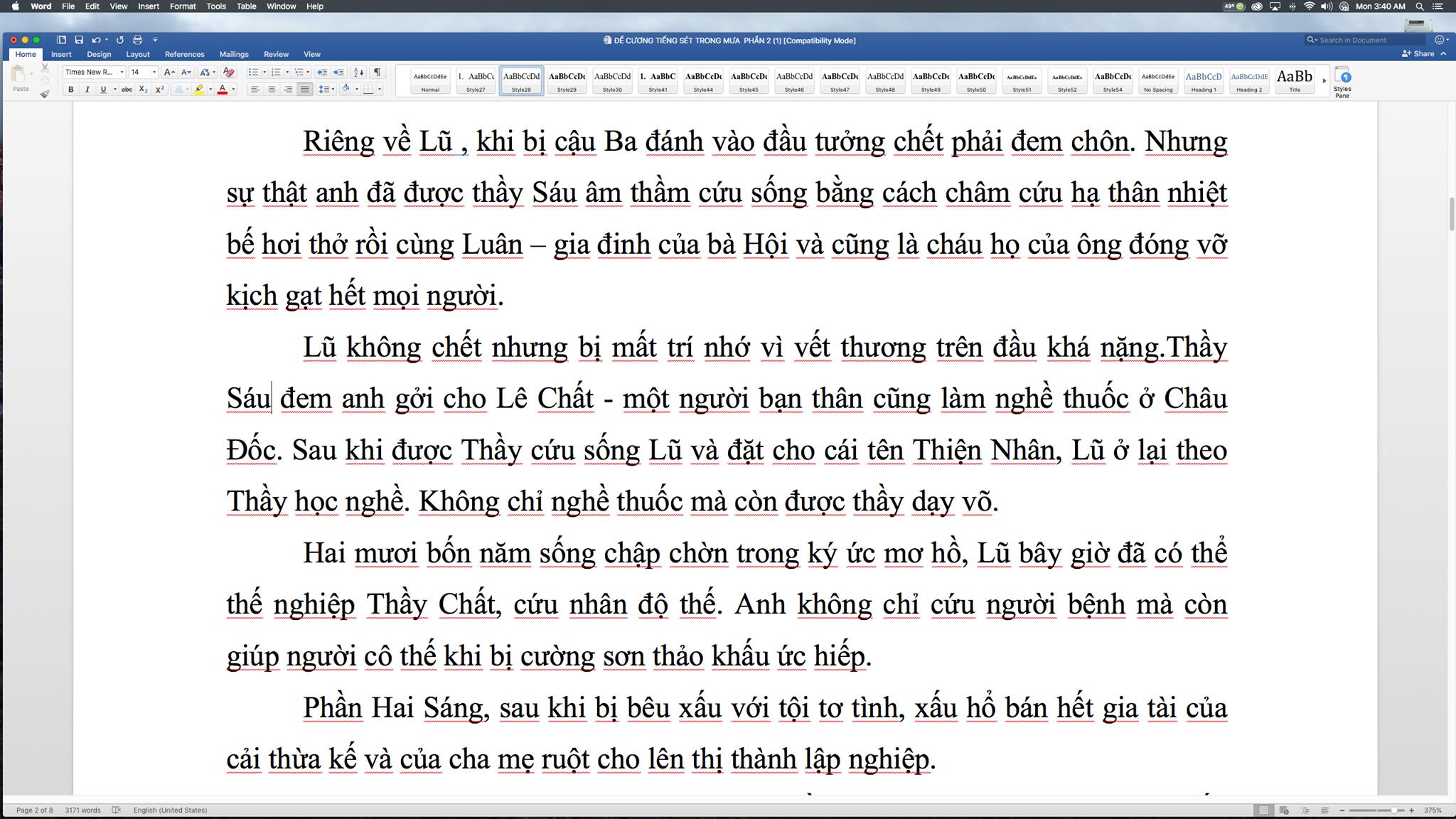Open the Styles Pane

click(1342, 82)
